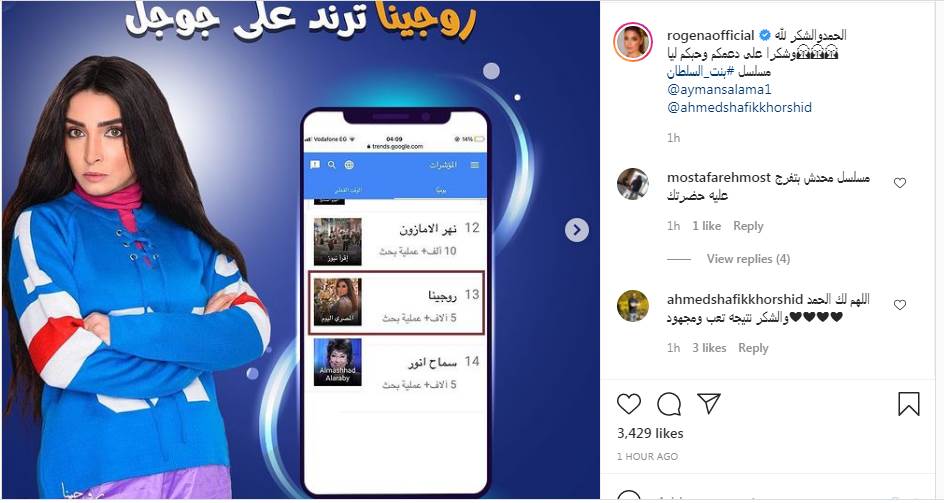Open the rogenaofficial profile picture
The width and height of the screenshot is (944, 503).
pyautogui.click(x=633, y=42)
